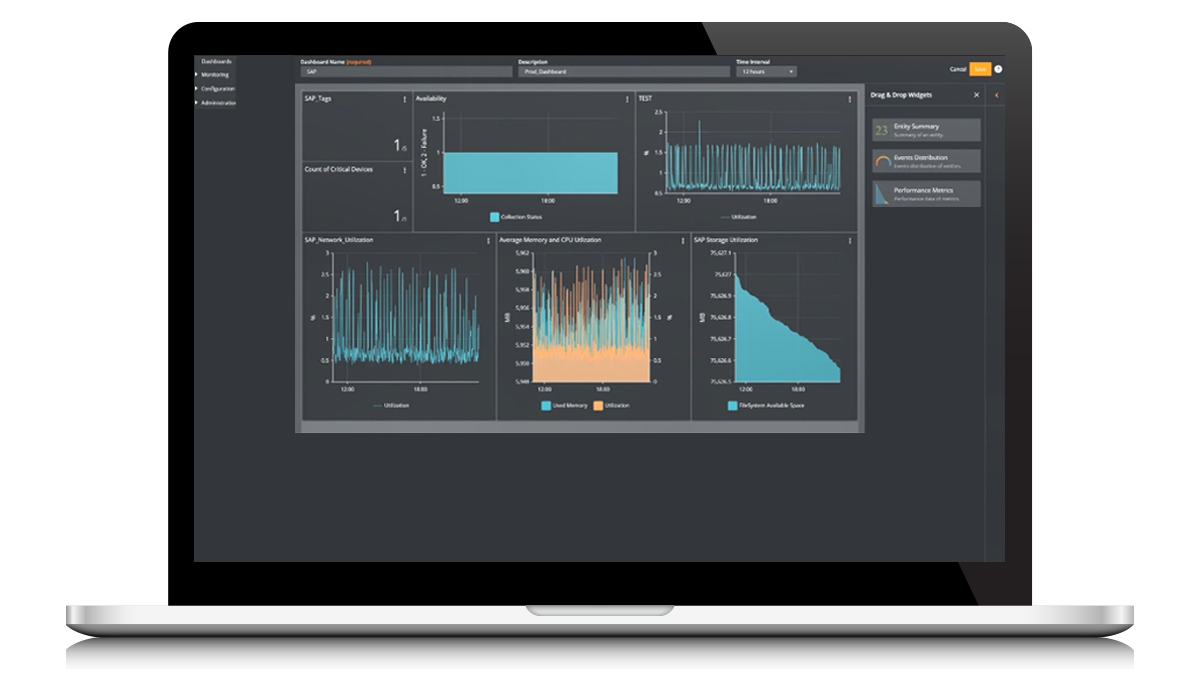1200x690 pixels.
Task: Open the TEST widget options menu
Action: click(850, 99)
